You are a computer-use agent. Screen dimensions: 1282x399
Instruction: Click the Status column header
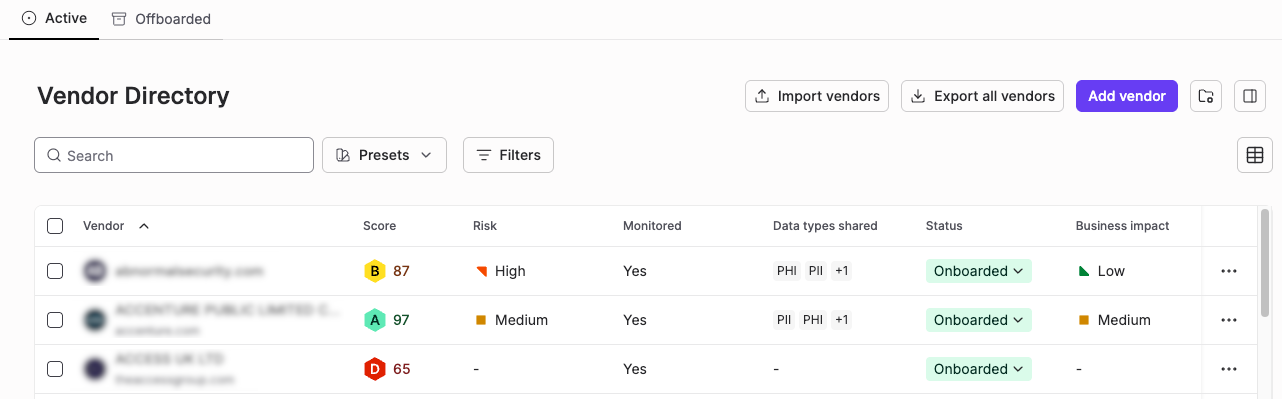click(x=944, y=226)
